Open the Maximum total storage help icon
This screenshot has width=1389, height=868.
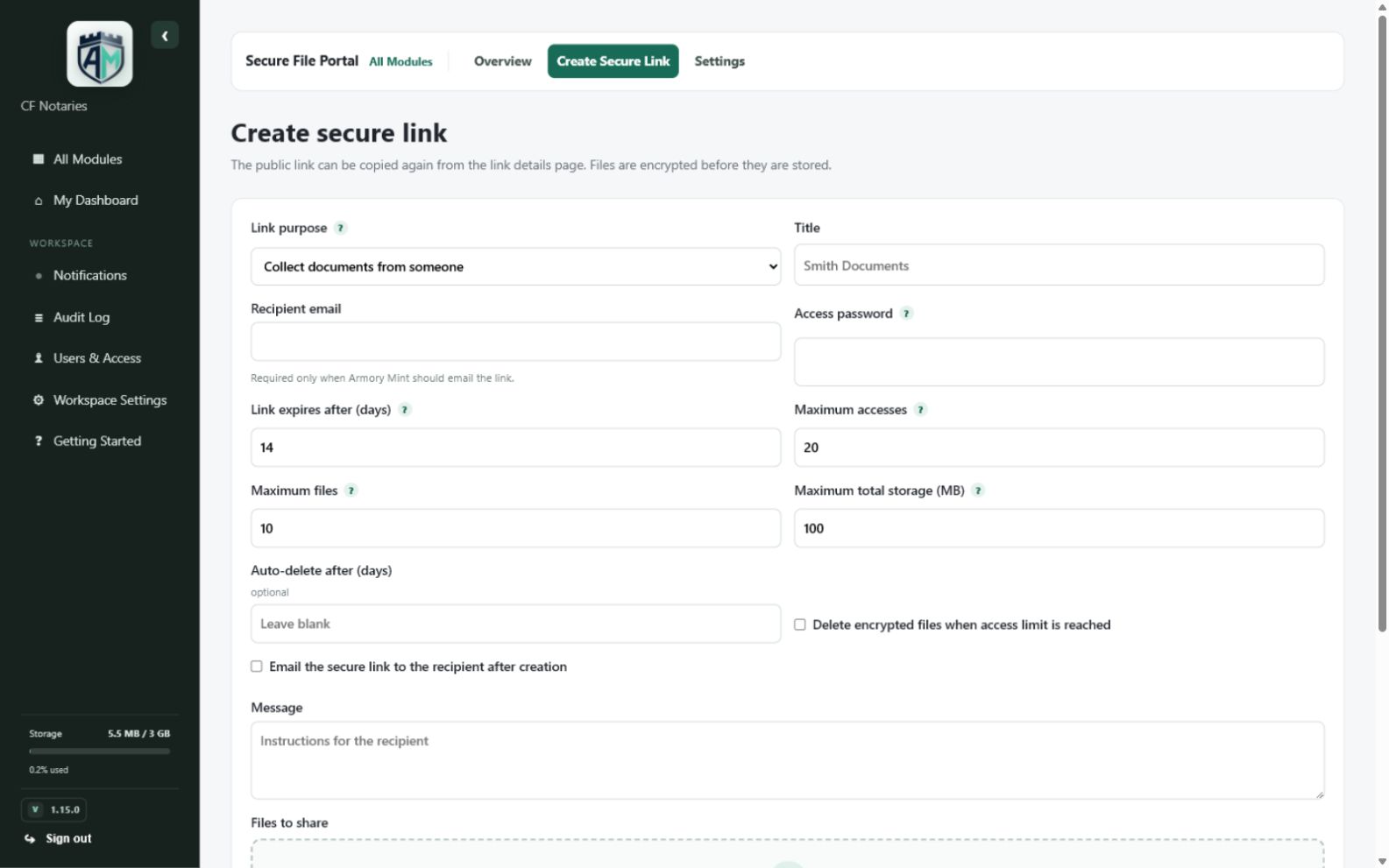pos(979,490)
